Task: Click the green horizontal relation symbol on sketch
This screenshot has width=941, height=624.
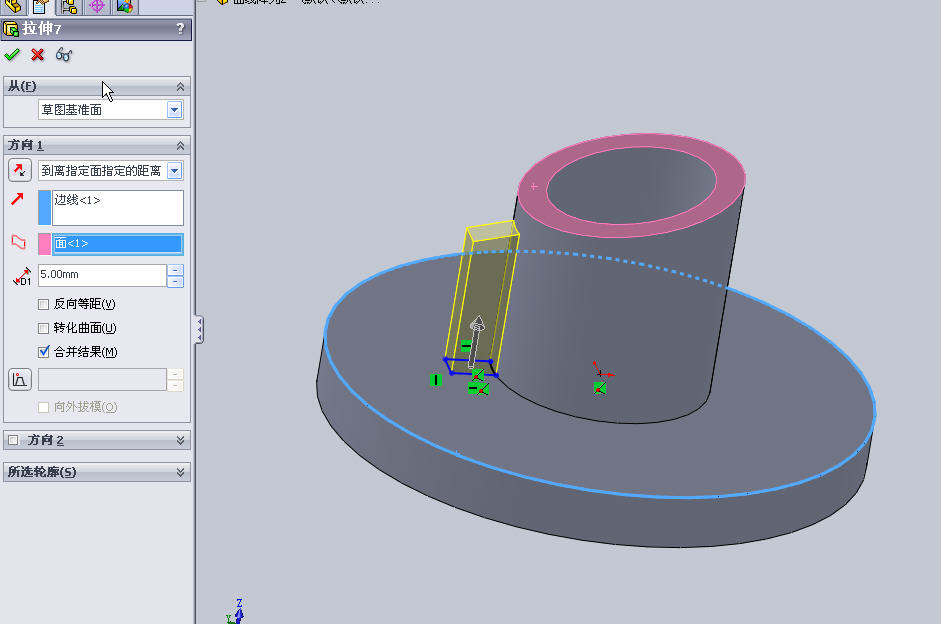Action: [466, 346]
